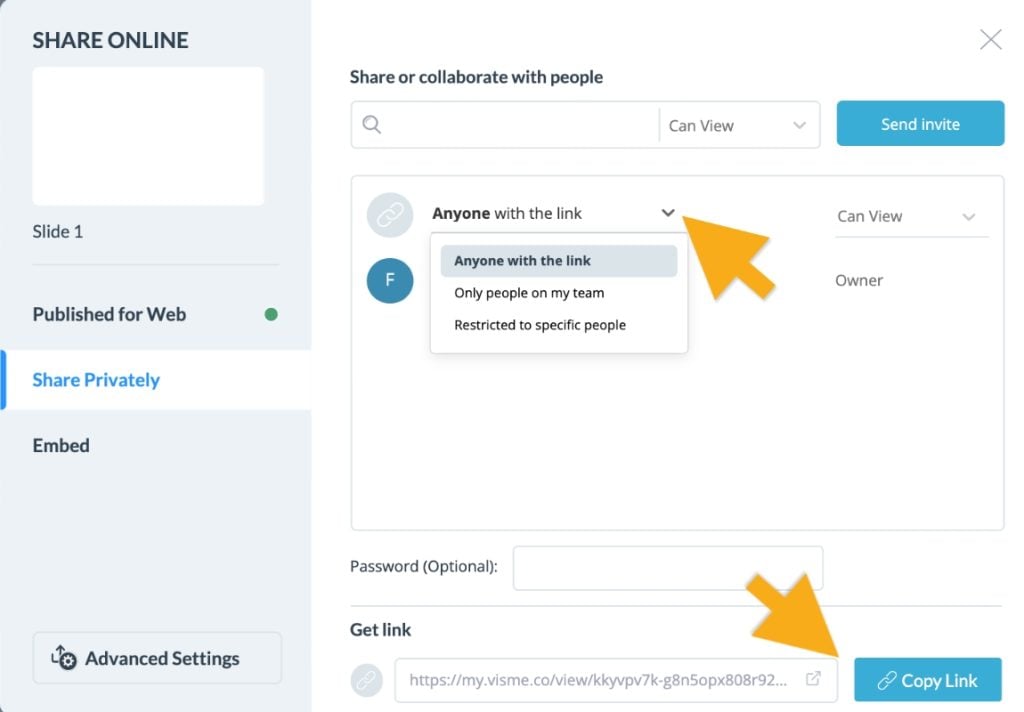Click the Copy Link button

[927, 680]
